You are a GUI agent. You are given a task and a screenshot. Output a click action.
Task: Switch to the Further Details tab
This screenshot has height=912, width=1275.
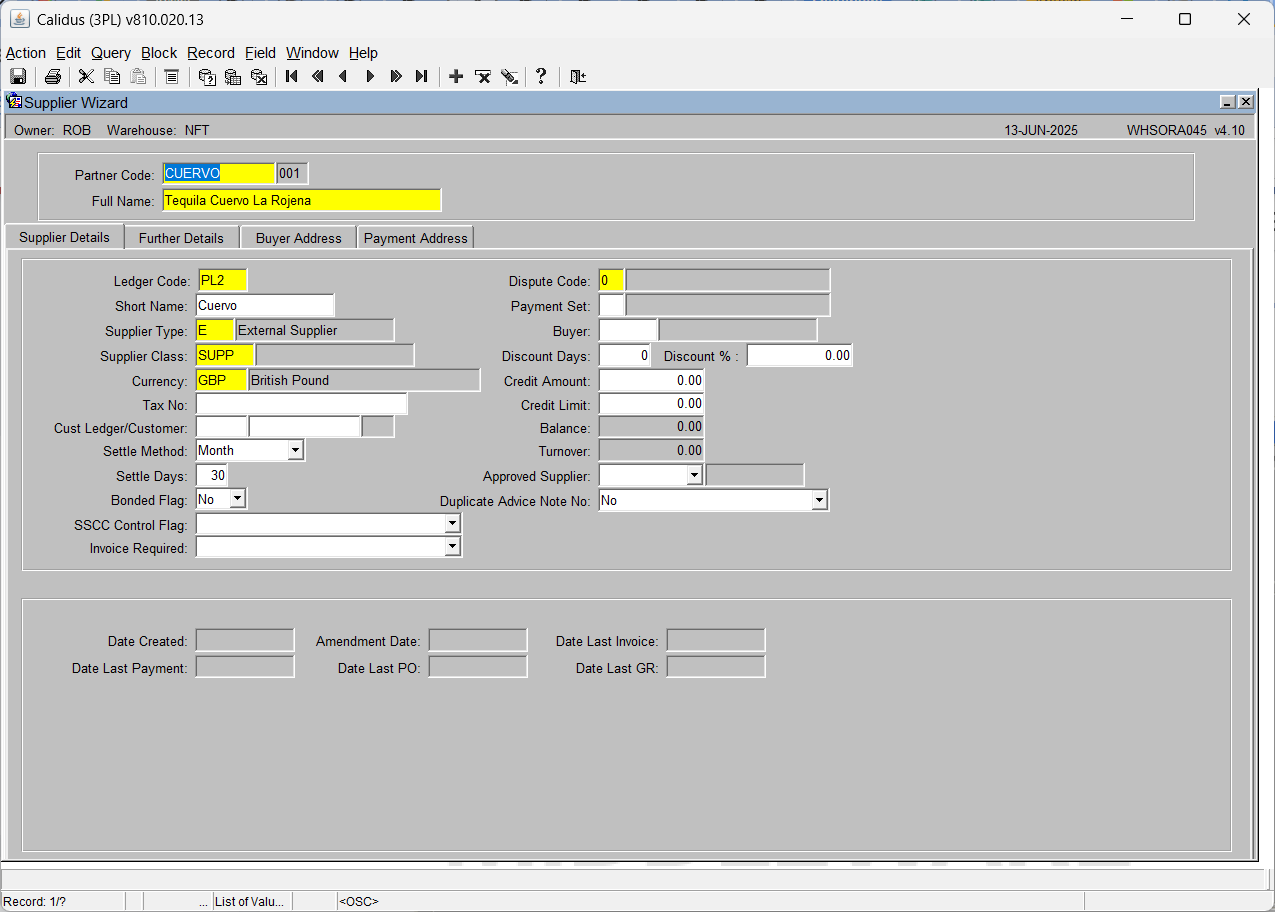coord(181,238)
